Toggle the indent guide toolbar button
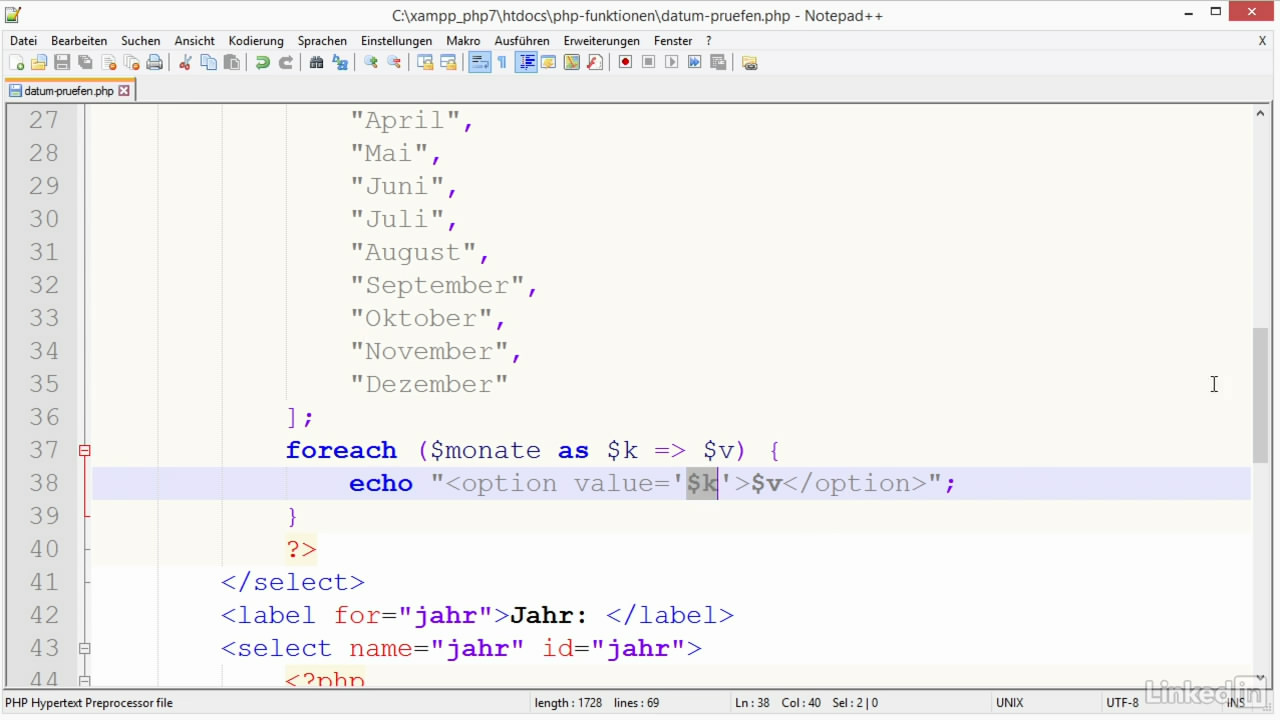Screen dimensions: 1280x720 (526, 62)
